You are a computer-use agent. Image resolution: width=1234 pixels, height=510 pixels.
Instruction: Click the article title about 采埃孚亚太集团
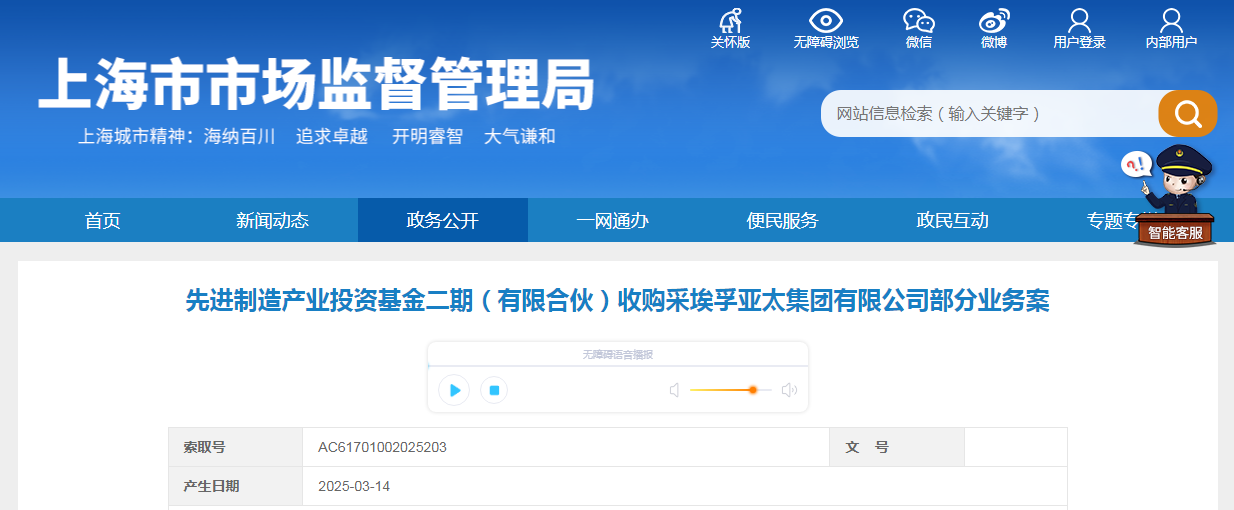[618, 300]
